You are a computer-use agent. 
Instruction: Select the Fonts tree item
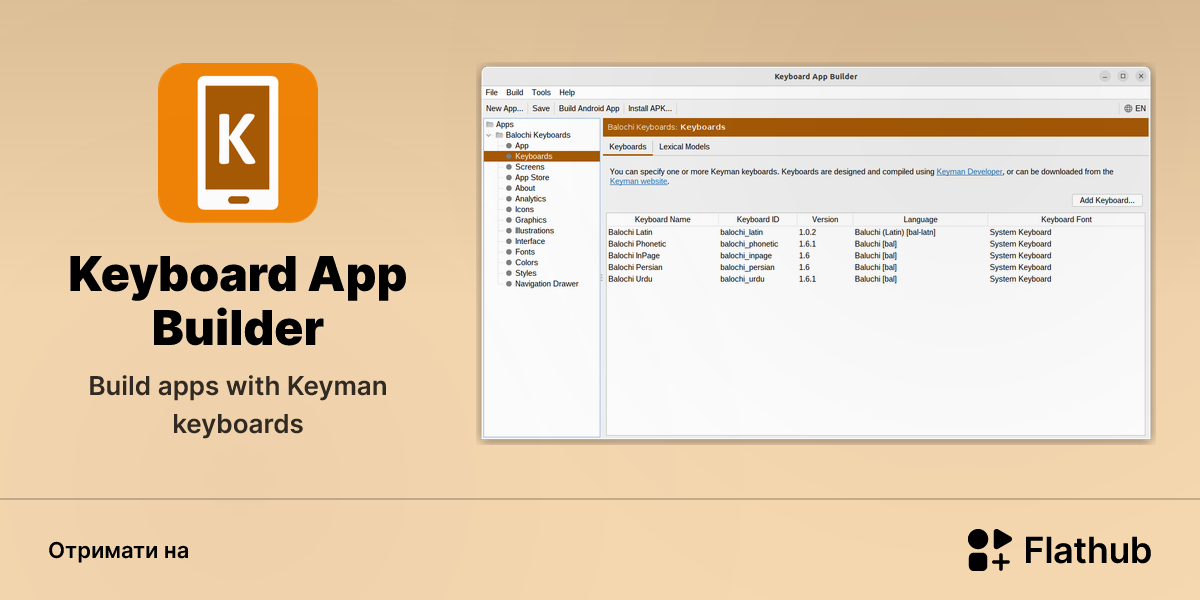click(x=520, y=252)
